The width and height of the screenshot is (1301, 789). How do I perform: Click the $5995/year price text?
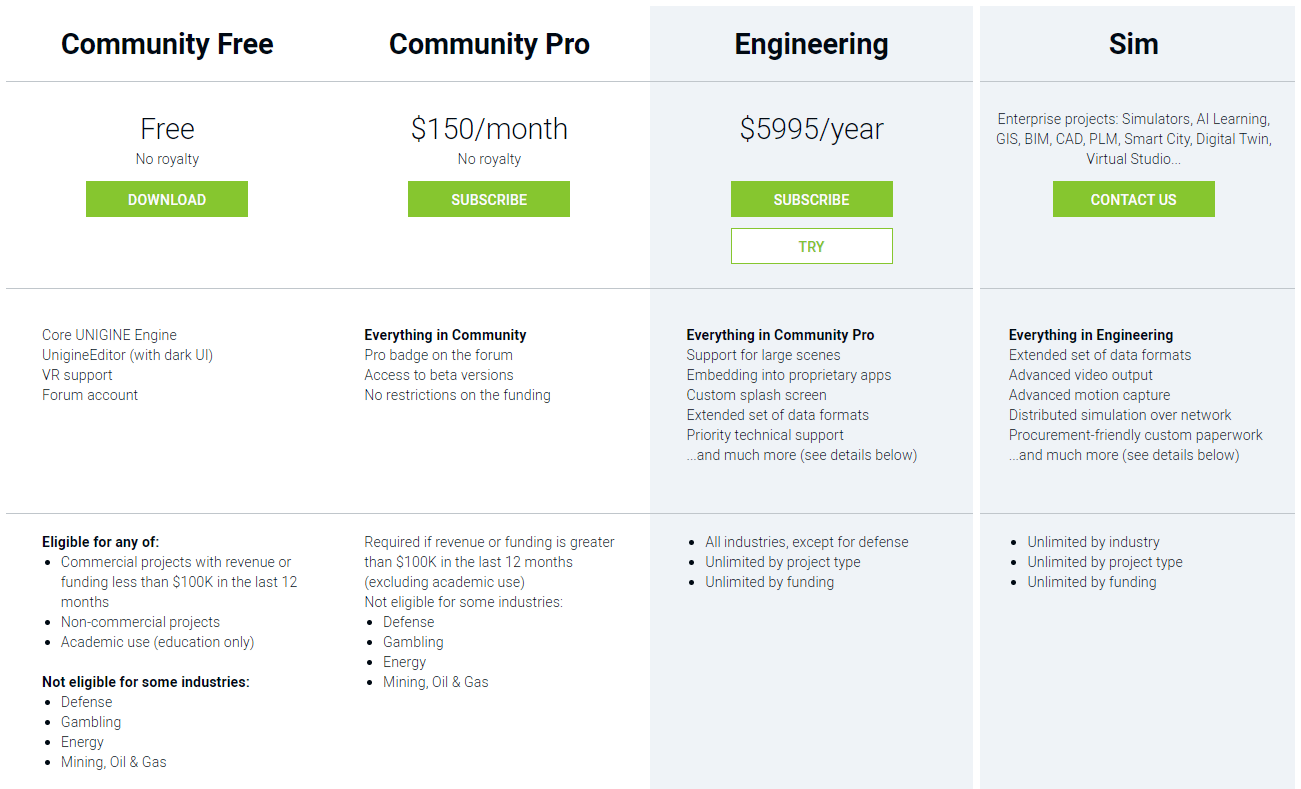click(x=811, y=129)
